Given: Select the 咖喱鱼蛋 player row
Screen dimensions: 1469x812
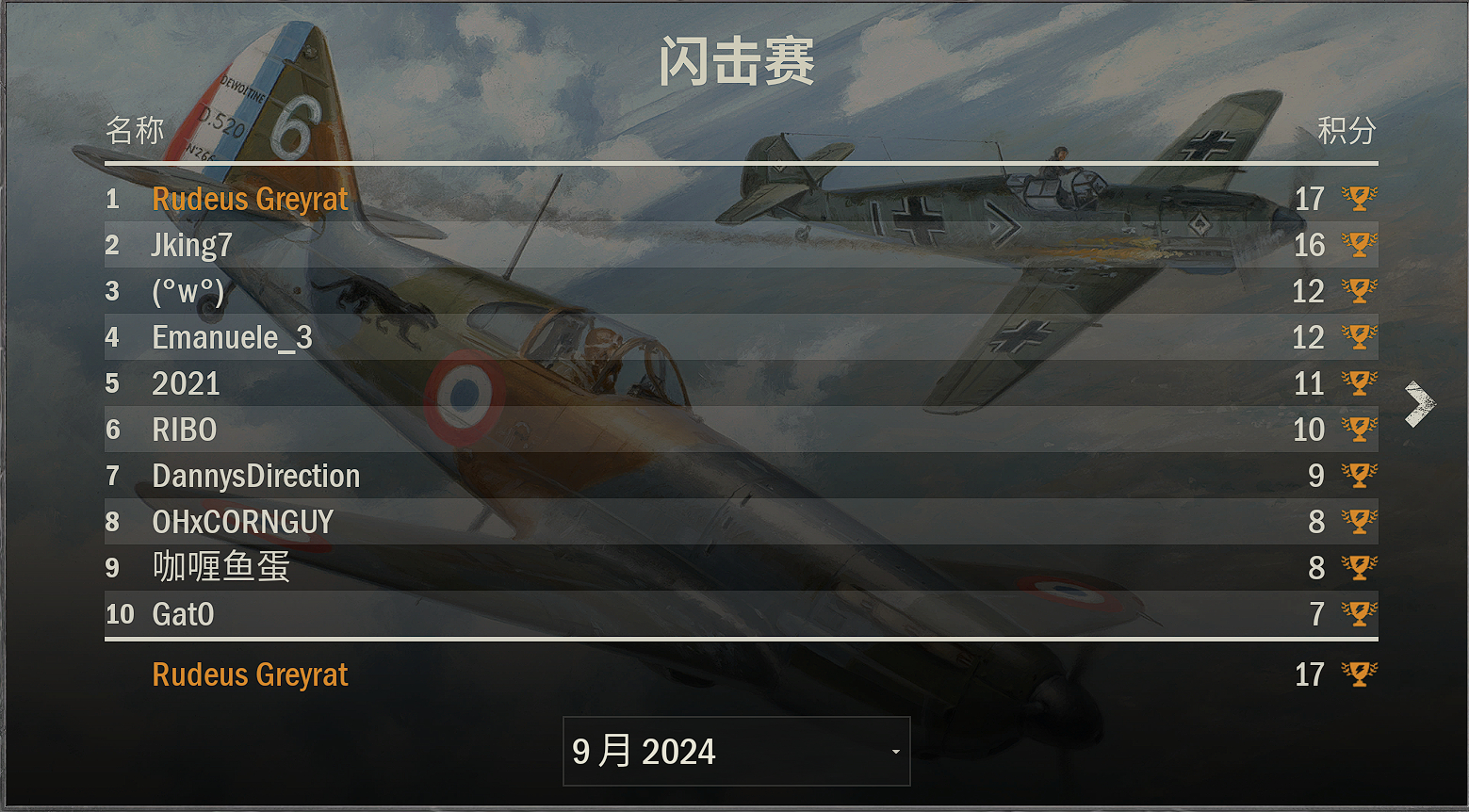Looking at the screenshot, I should (741, 568).
